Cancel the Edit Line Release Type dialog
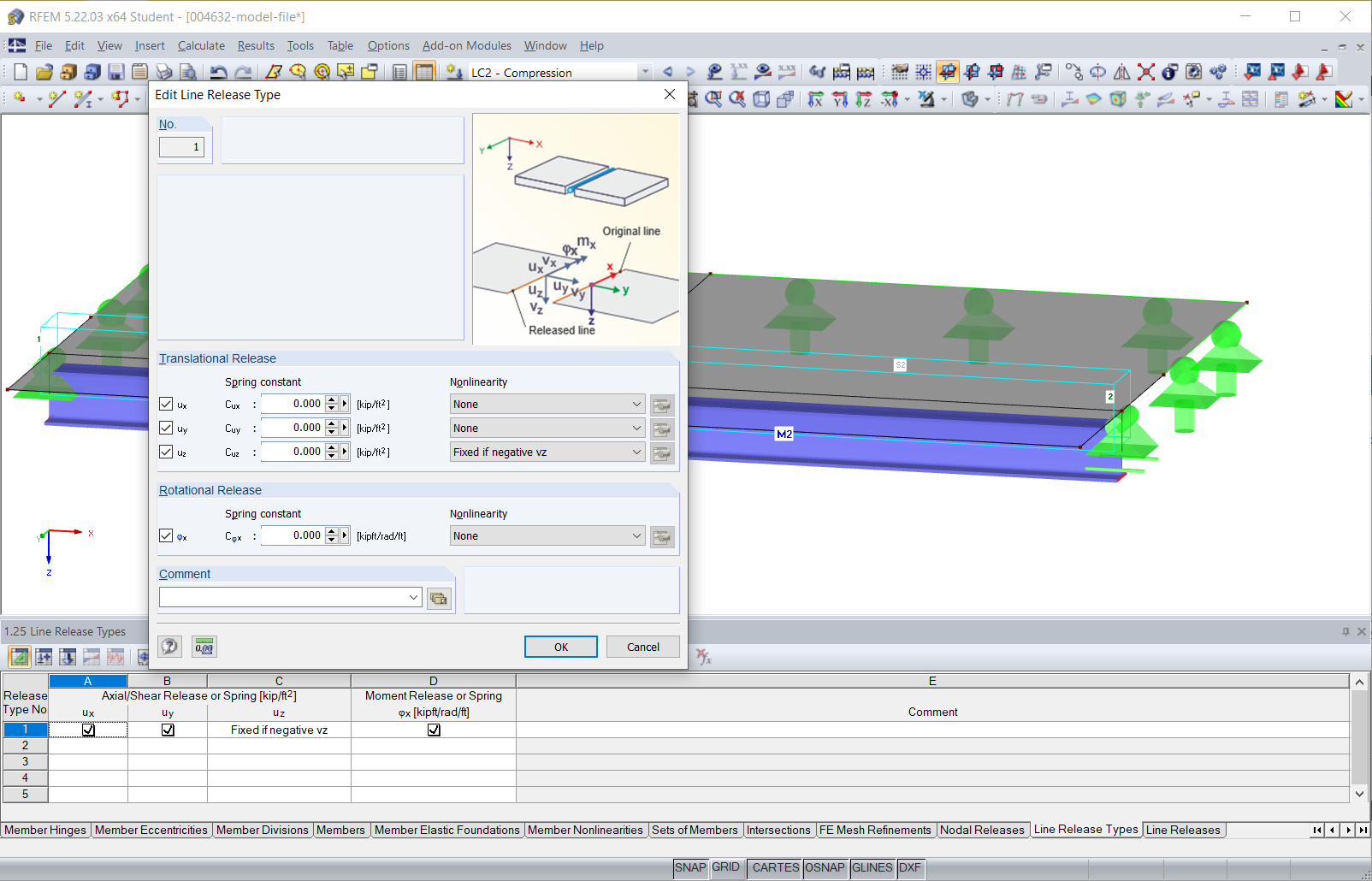The height and width of the screenshot is (881, 1372). [643, 647]
